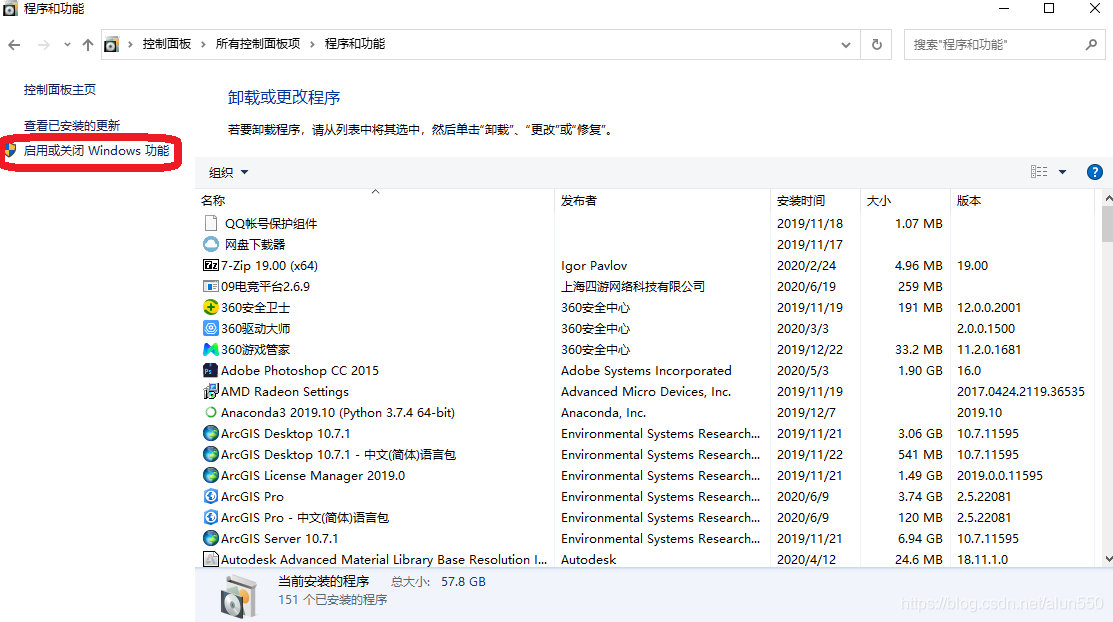Expand chevron after 控制面板 breadcrumb

(203, 45)
